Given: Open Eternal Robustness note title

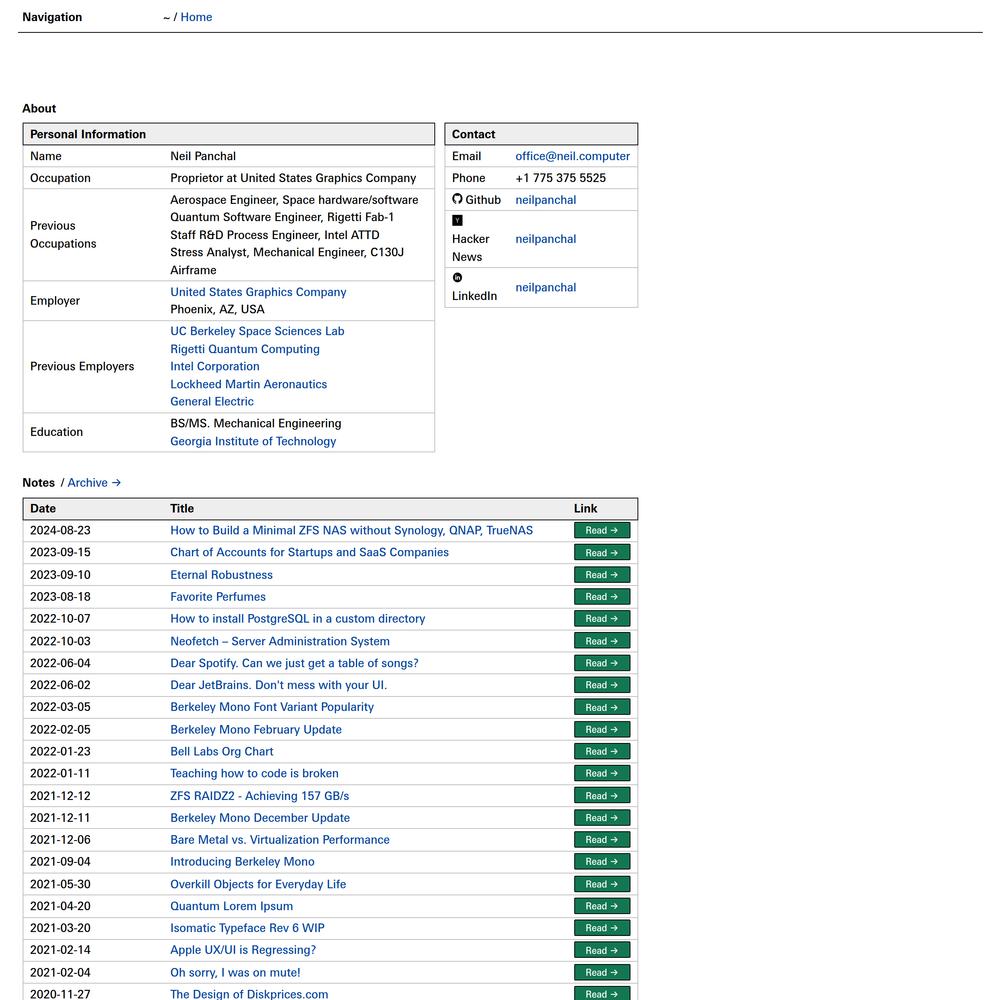Looking at the screenshot, I should coord(221,575).
